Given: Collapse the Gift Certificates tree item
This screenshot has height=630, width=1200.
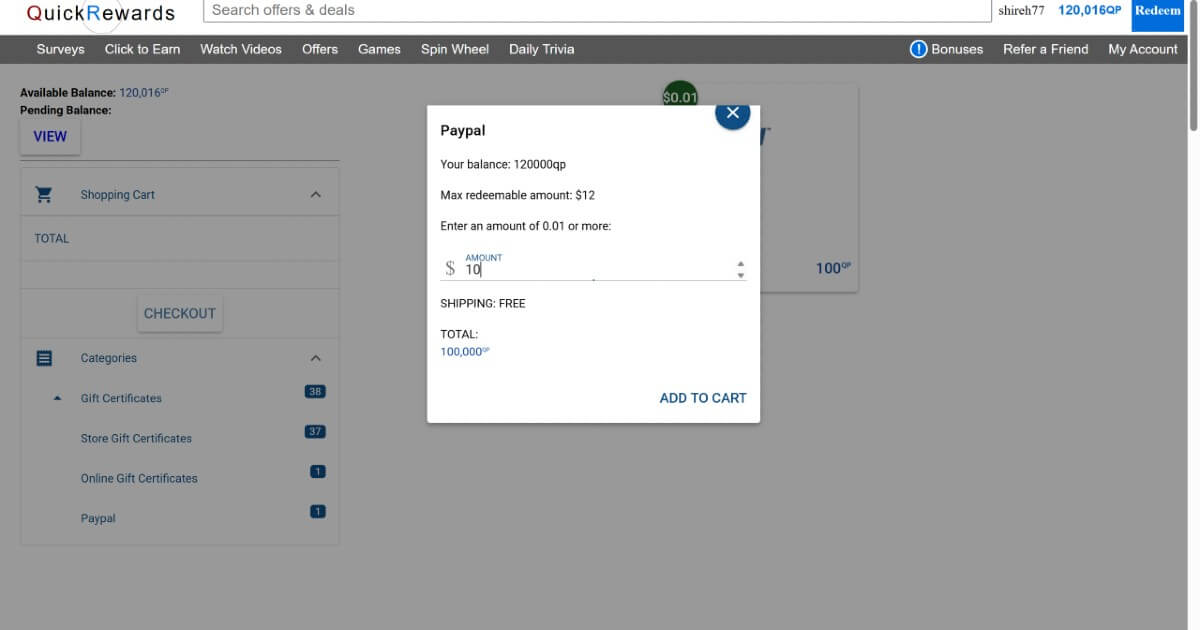Looking at the screenshot, I should coord(56,398).
